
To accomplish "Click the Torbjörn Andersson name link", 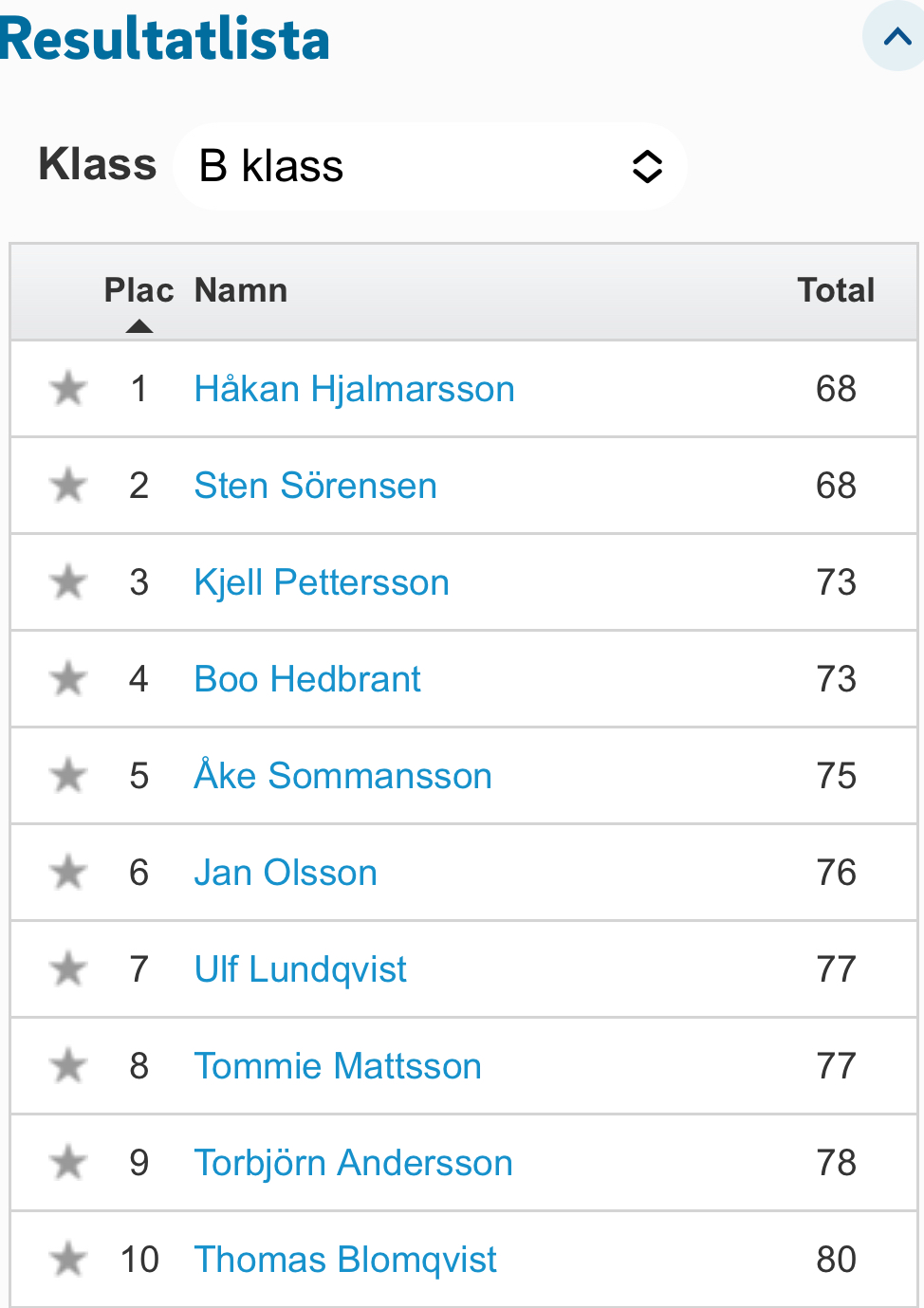I will click(353, 1163).
